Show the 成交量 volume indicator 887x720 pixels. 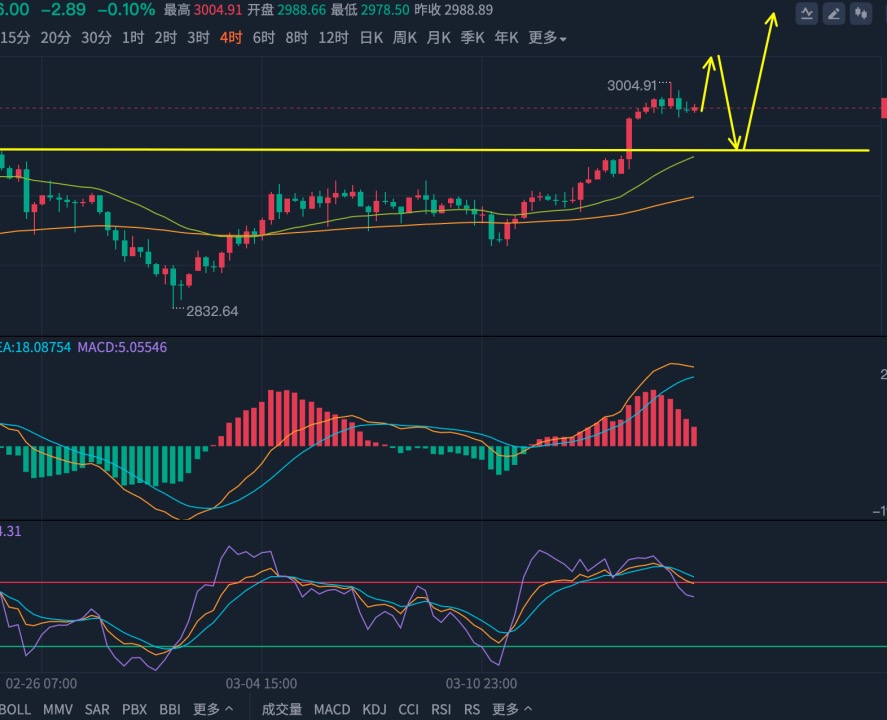coord(282,709)
